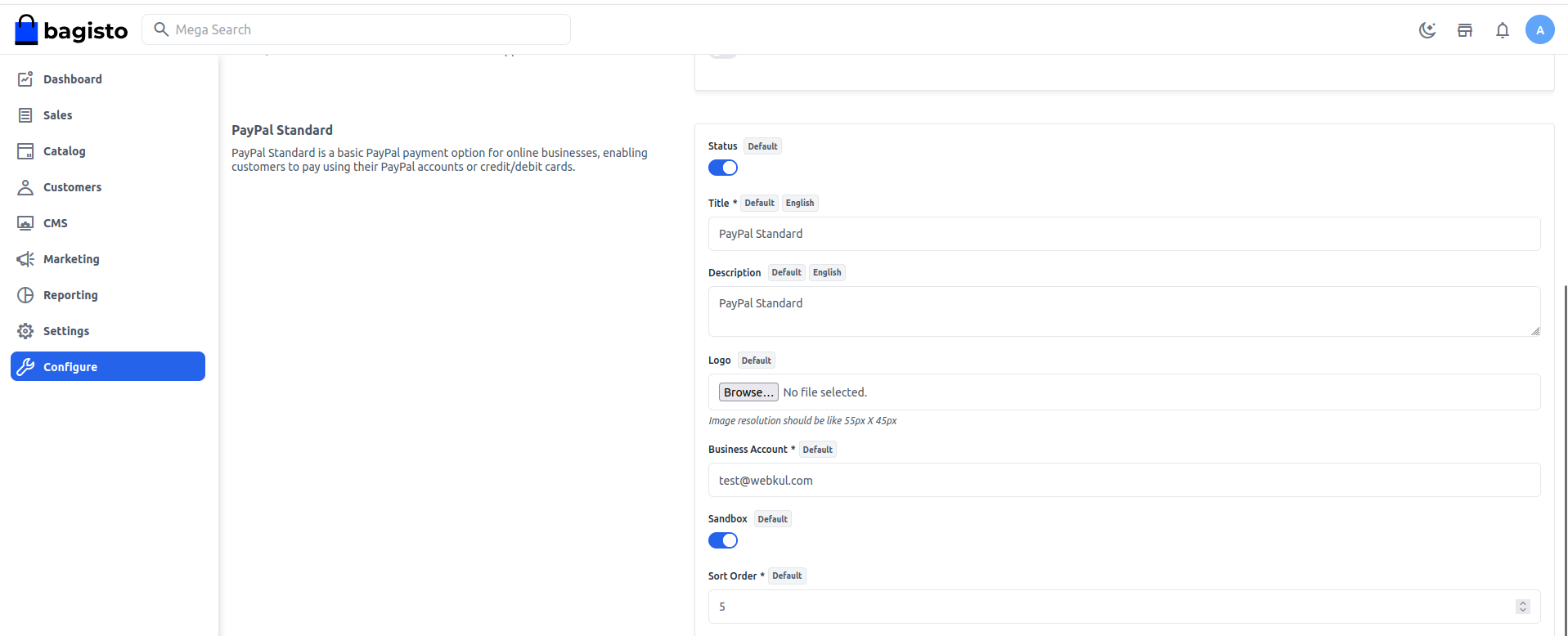The image size is (1568, 636).
Task: Toggle dark mode moon icon
Action: 1427,30
